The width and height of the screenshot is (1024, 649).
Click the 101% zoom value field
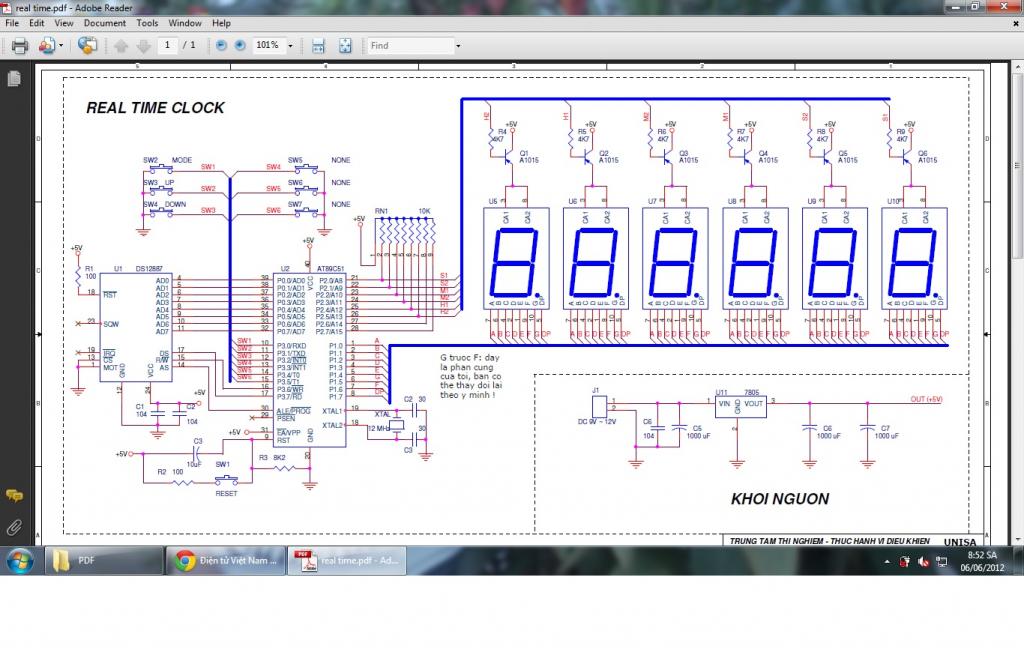(x=268, y=45)
